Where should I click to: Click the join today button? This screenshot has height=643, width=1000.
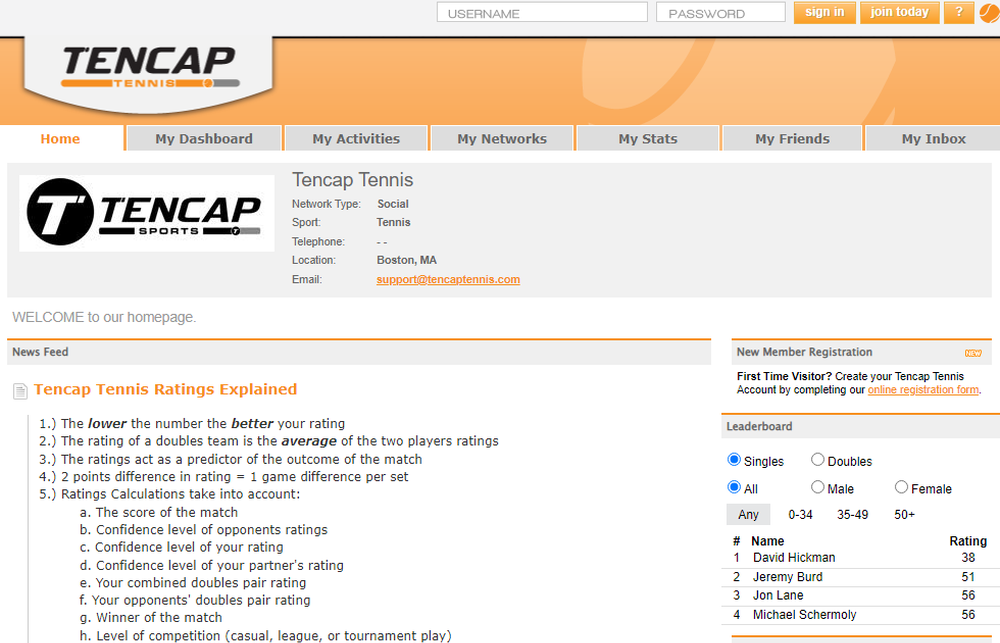(x=899, y=12)
